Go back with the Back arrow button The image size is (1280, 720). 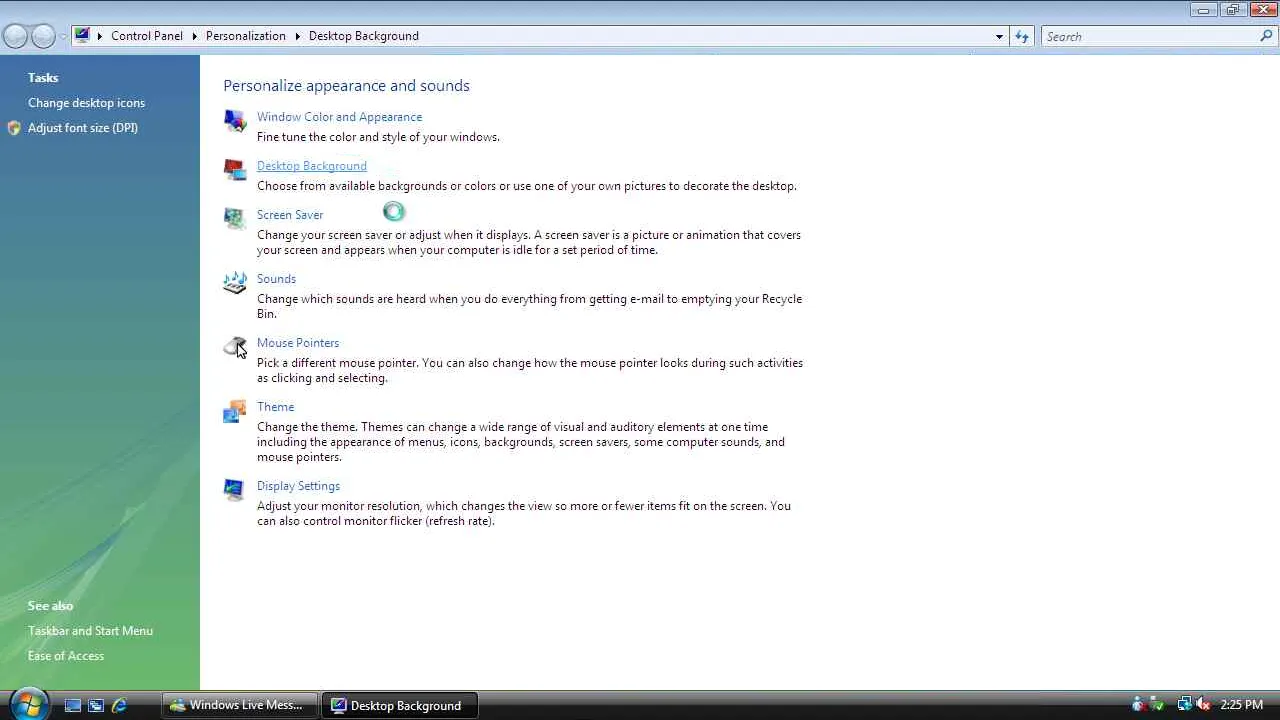(x=15, y=37)
